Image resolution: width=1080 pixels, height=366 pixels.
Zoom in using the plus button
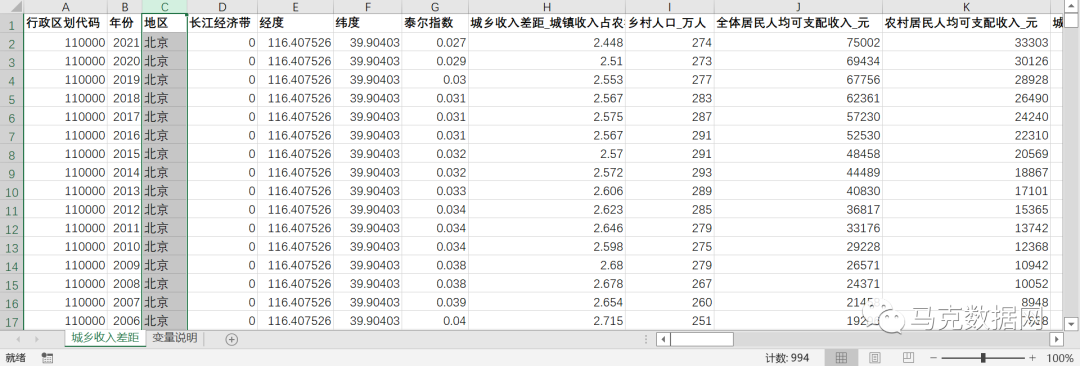[x=1032, y=358]
